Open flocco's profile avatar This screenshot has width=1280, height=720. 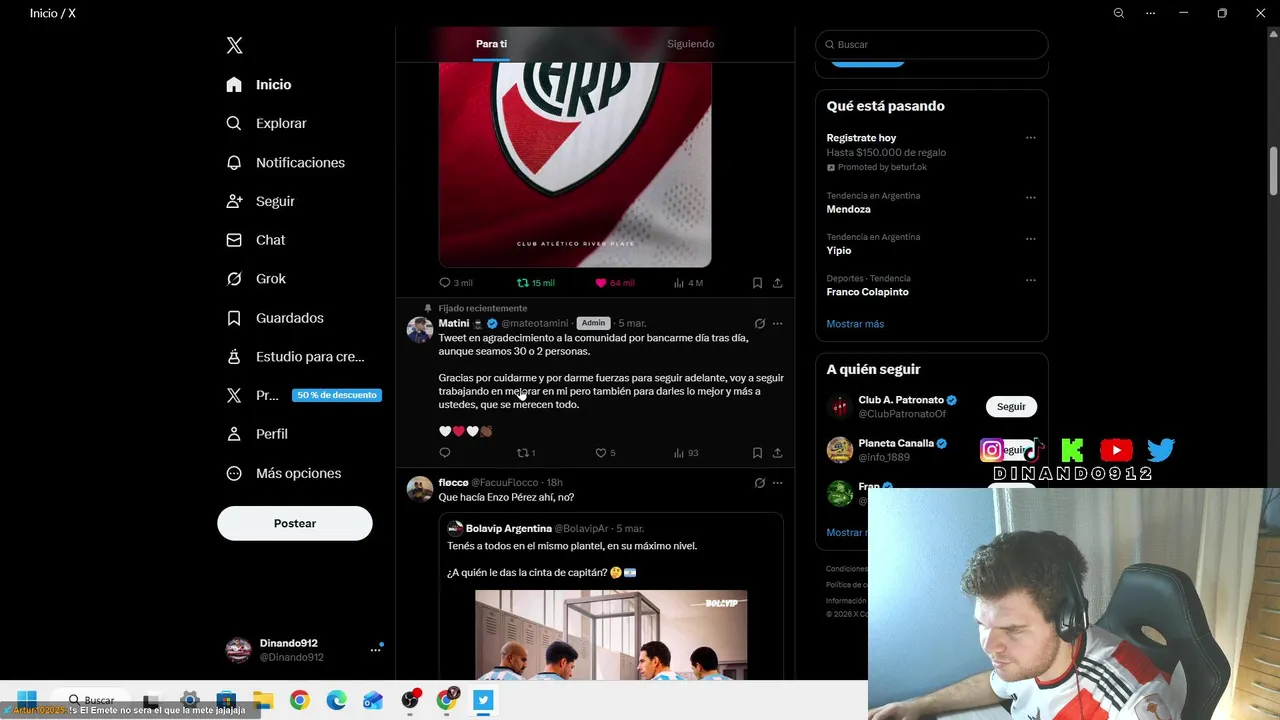coord(420,489)
